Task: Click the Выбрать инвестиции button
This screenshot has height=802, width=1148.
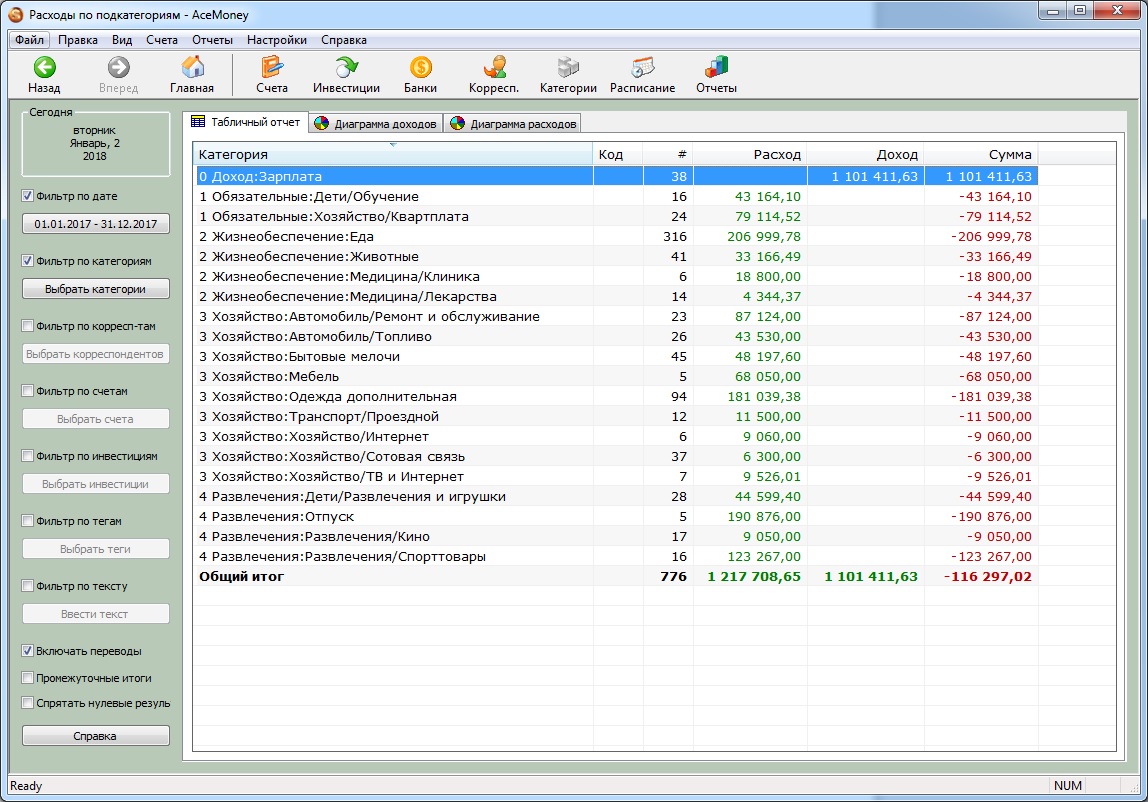Action: pos(96,484)
